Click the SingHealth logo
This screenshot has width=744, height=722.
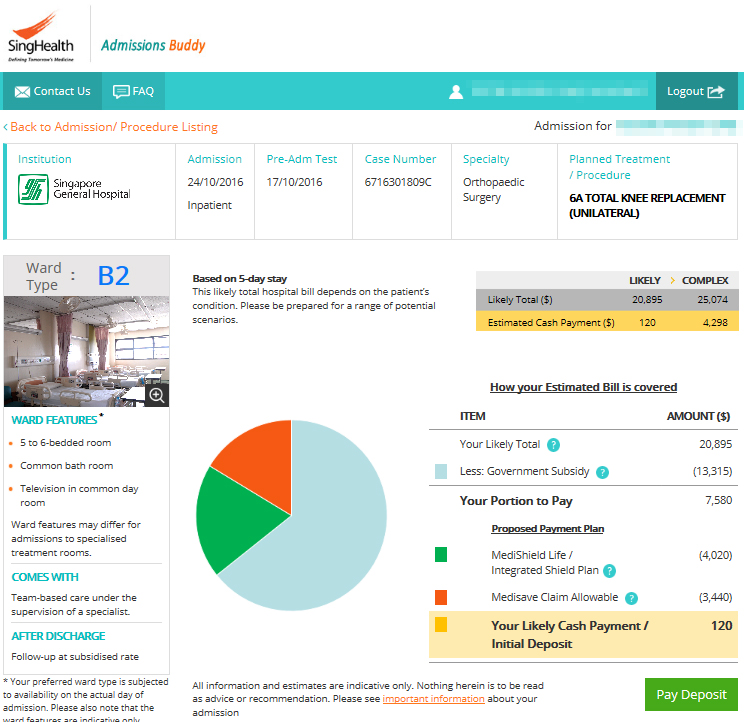(x=41, y=37)
